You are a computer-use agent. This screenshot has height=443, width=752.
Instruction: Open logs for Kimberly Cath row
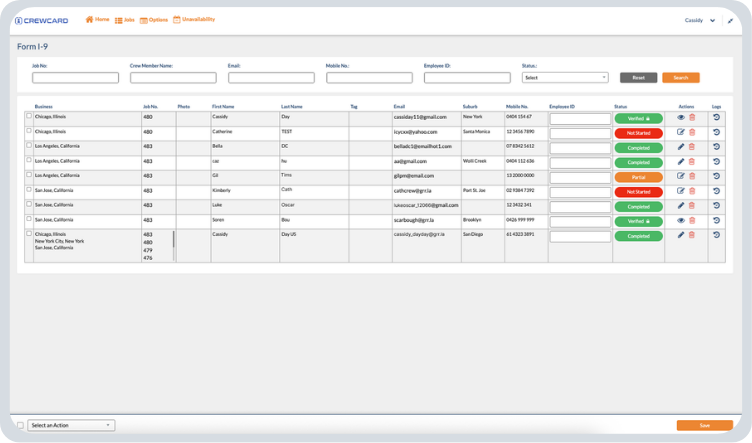(x=716, y=191)
